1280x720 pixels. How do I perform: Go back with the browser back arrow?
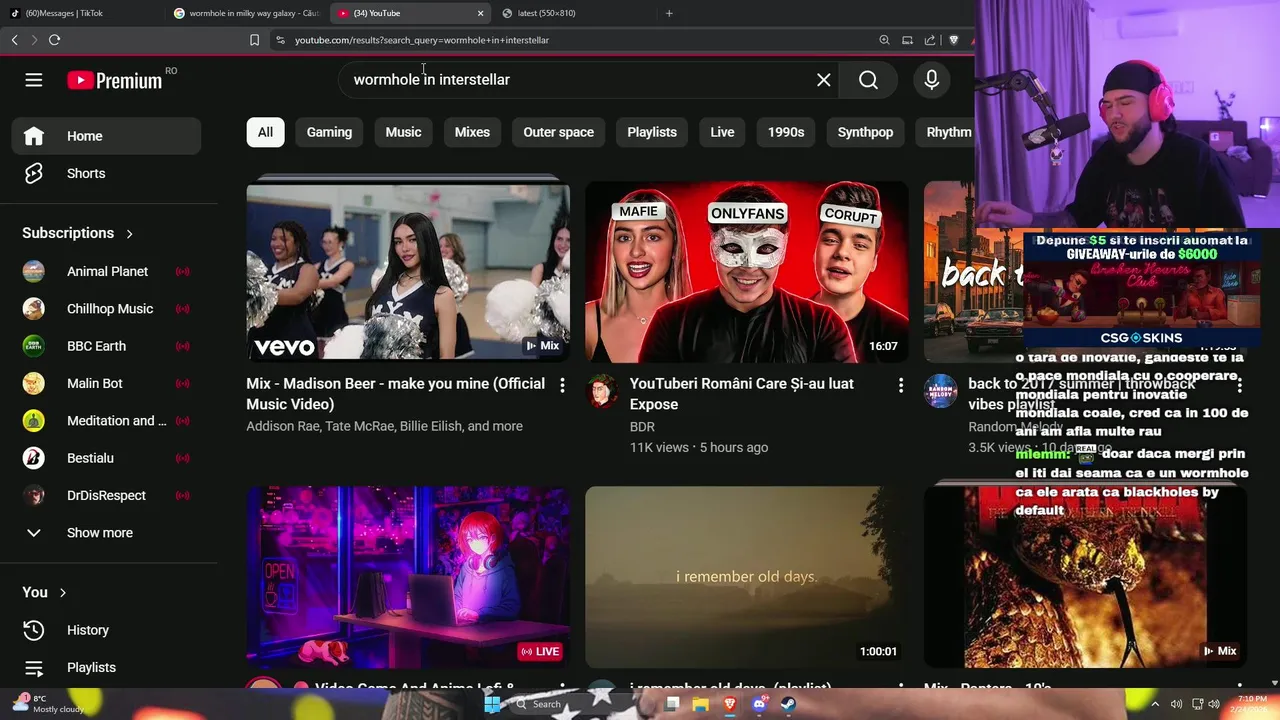[x=14, y=40]
